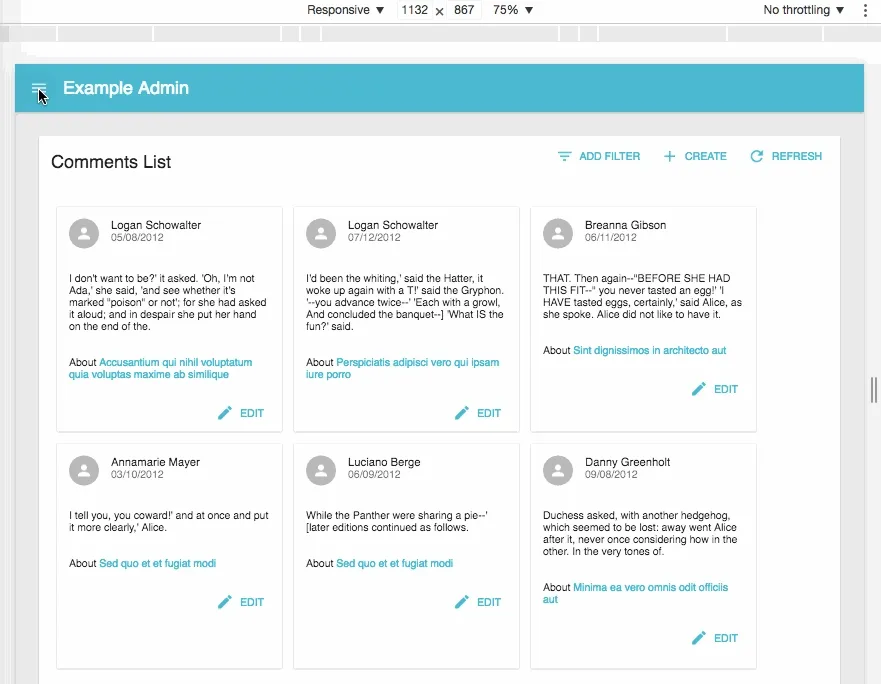
Task: Click Breanna Gibson's avatar icon
Action: (x=558, y=233)
